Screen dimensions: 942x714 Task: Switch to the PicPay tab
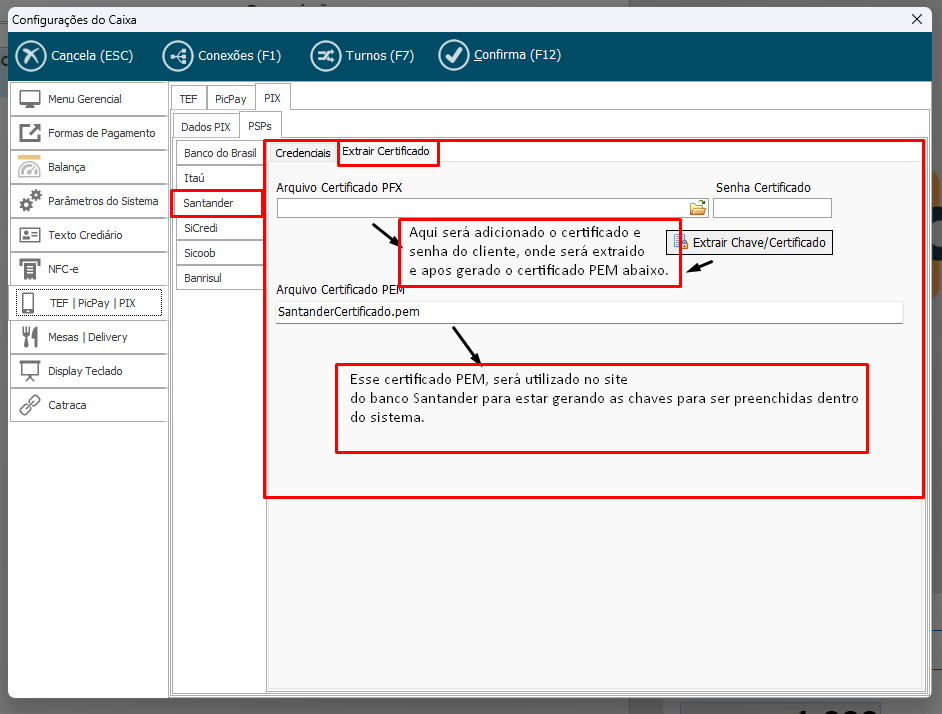coord(230,99)
